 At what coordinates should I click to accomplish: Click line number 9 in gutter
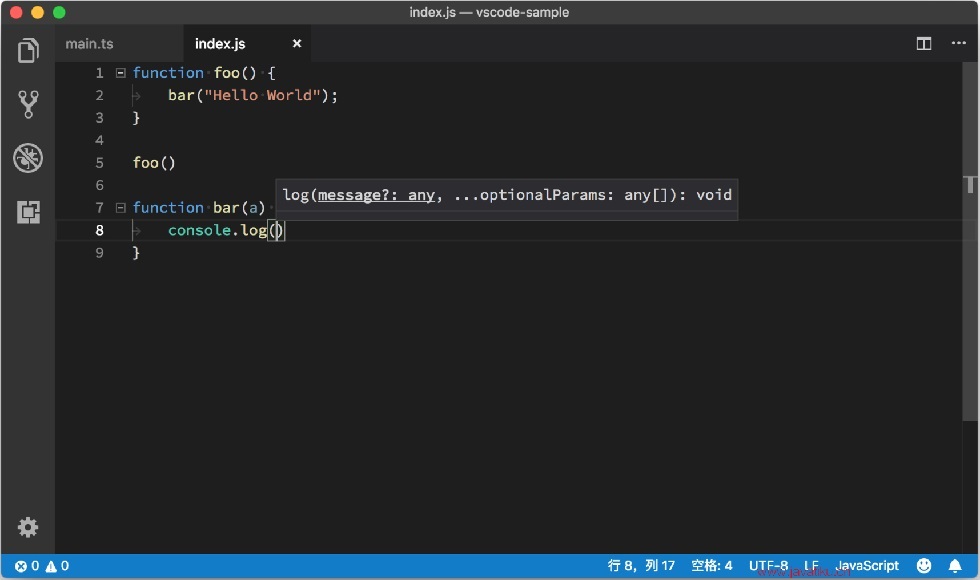click(x=99, y=252)
